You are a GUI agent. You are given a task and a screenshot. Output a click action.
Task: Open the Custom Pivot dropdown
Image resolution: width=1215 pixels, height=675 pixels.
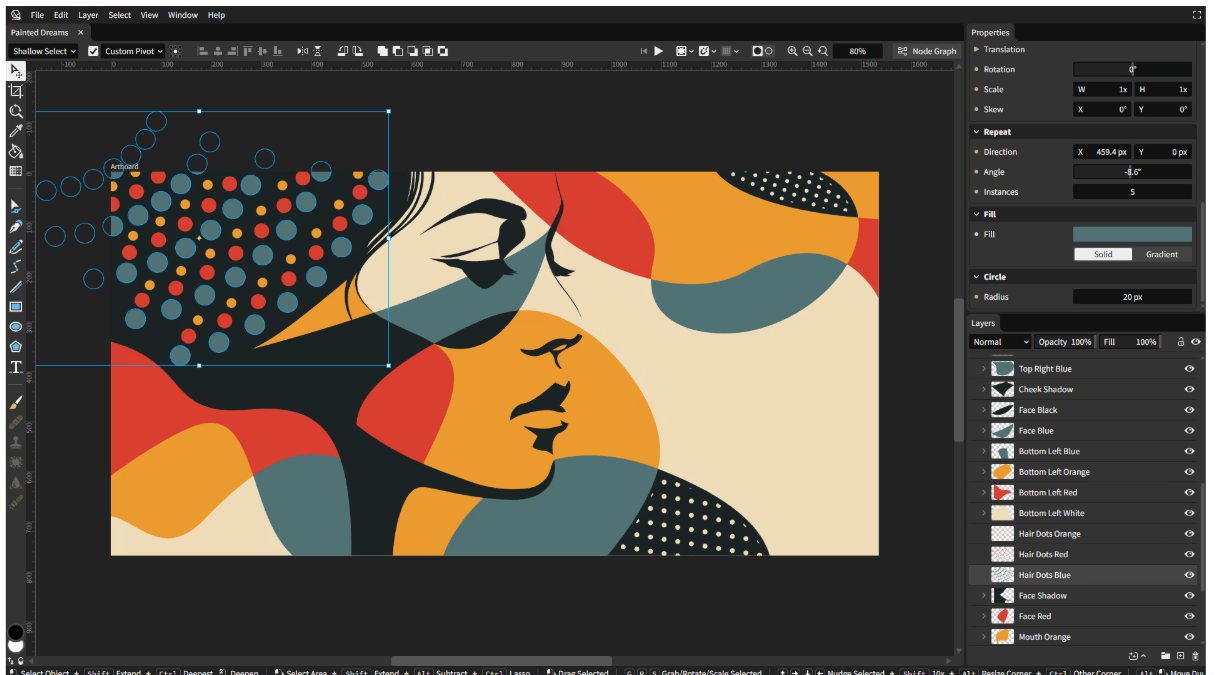(x=134, y=51)
